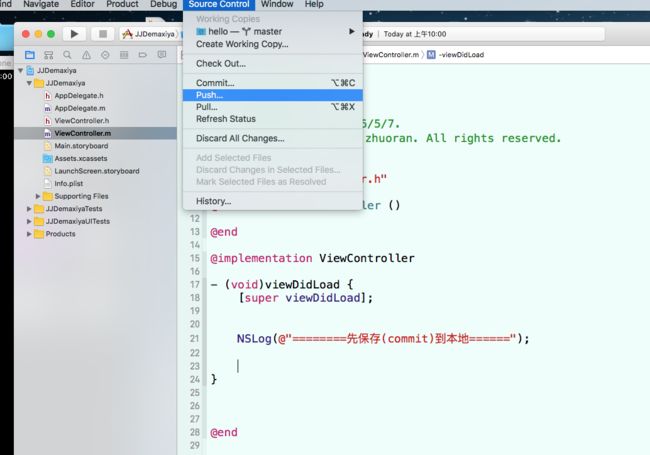Open the Product menu
Screen dimensions: 650x455
(x=122, y=4)
